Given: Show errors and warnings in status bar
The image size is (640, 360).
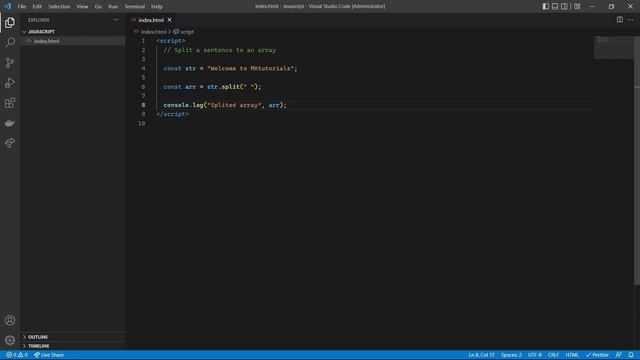Looking at the screenshot, I should pyautogui.click(x=17, y=355).
